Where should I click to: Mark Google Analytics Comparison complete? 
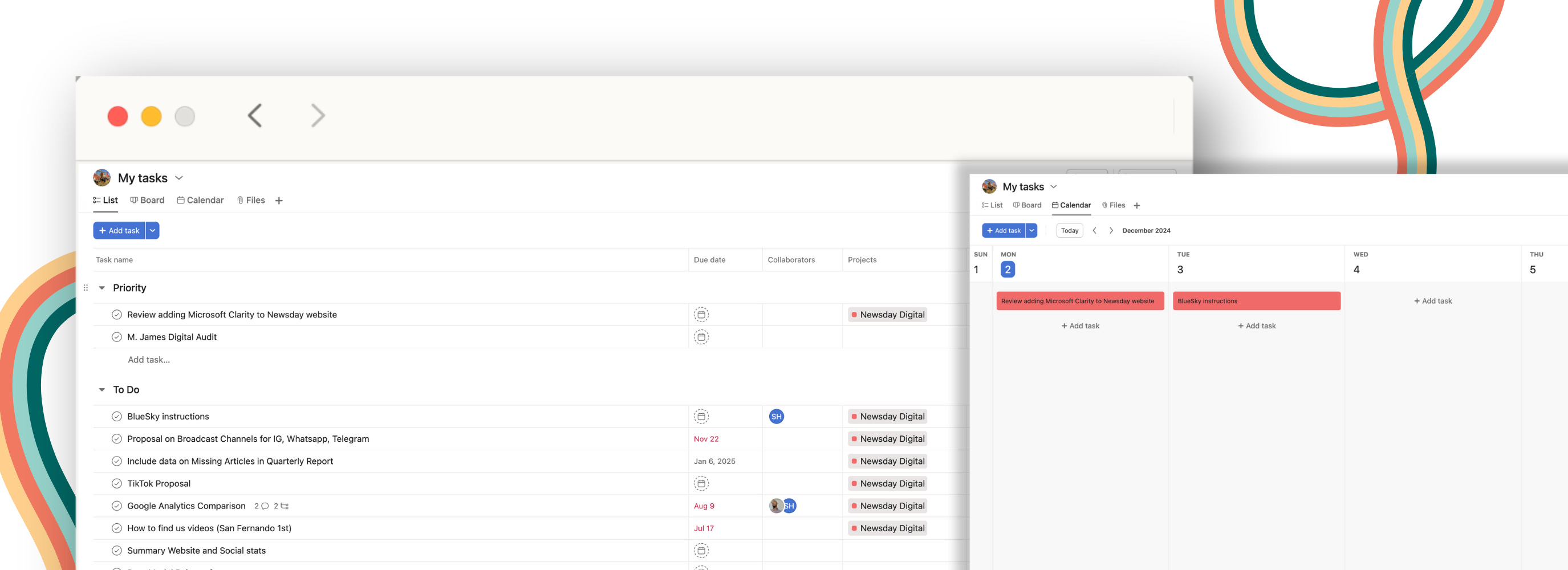(x=117, y=506)
